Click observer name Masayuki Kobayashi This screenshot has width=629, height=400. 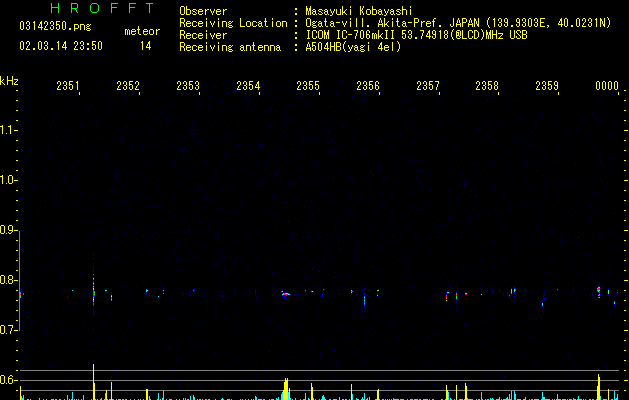click(x=359, y=11)
